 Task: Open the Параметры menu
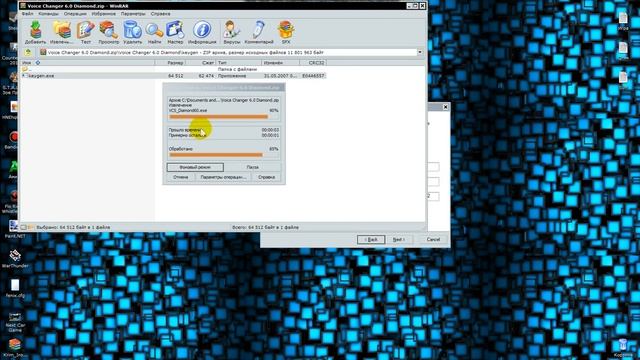133,14
